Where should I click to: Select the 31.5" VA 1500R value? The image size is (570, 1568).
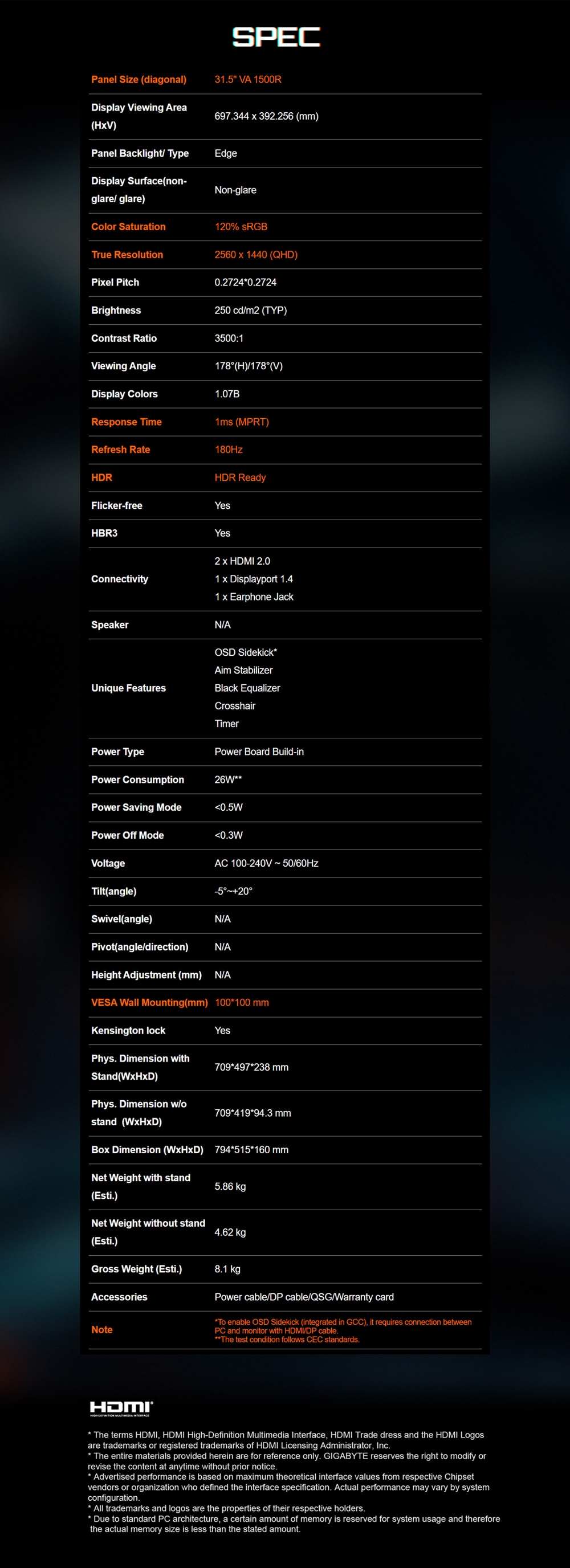pos(248,80)
